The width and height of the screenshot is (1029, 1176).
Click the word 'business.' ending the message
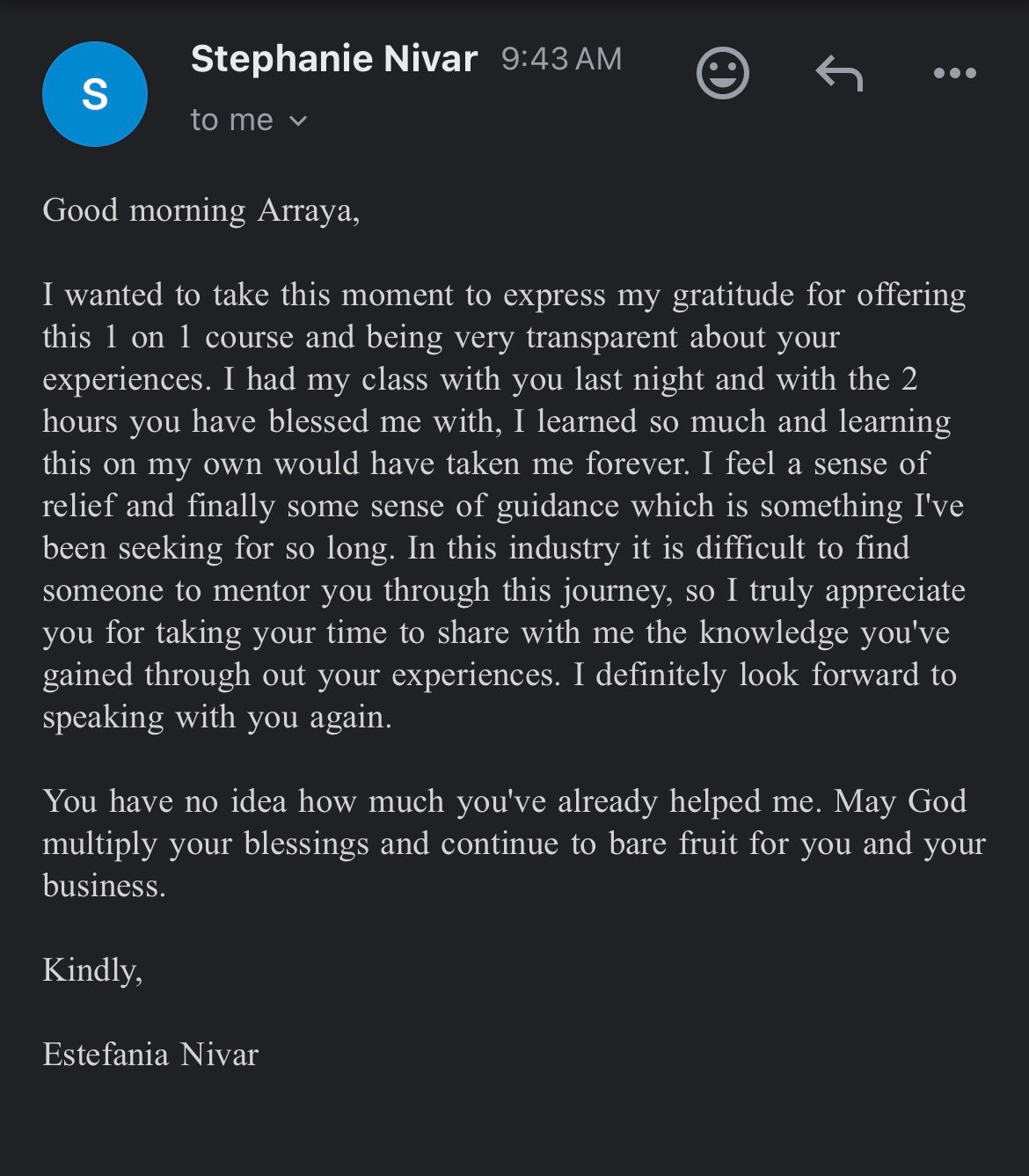(x=104, y=886)
